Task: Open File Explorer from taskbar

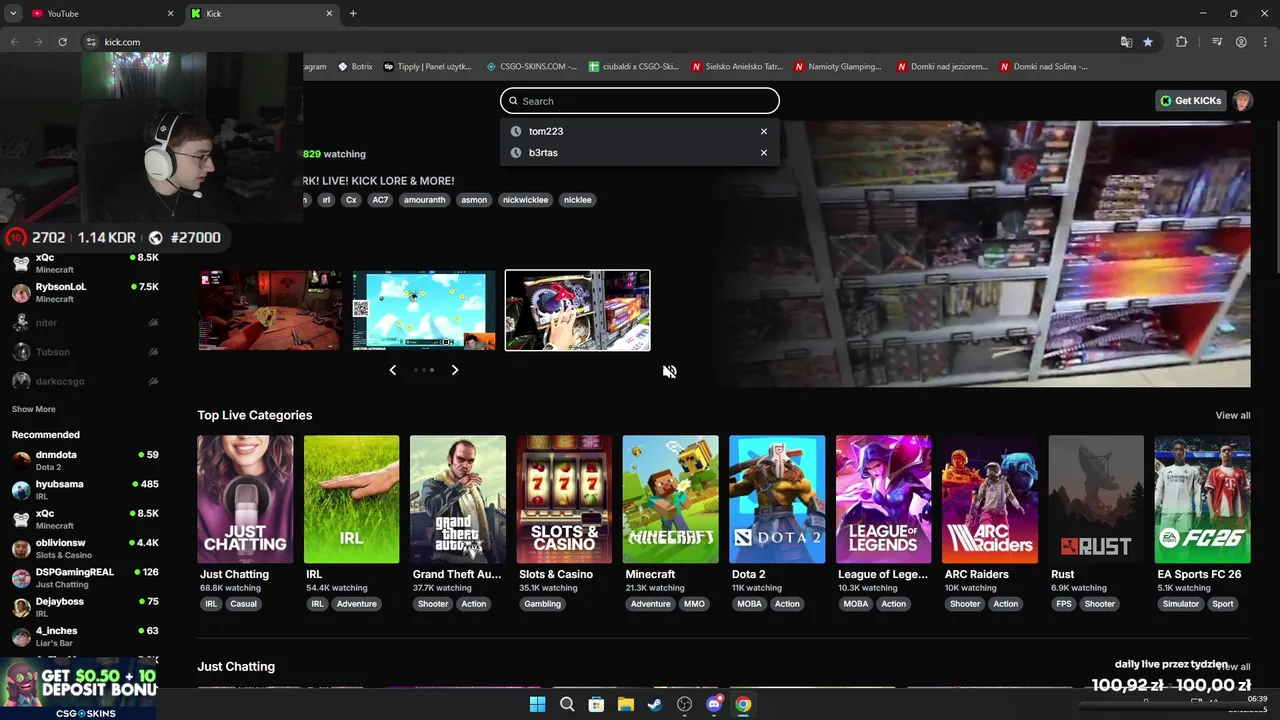Action: tap(625, 704)
